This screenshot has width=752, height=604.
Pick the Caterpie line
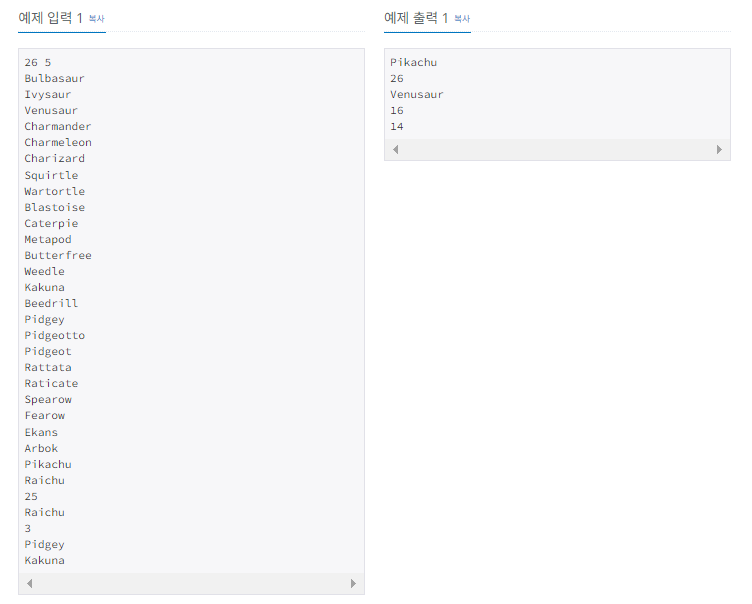(x=51, y=223)
